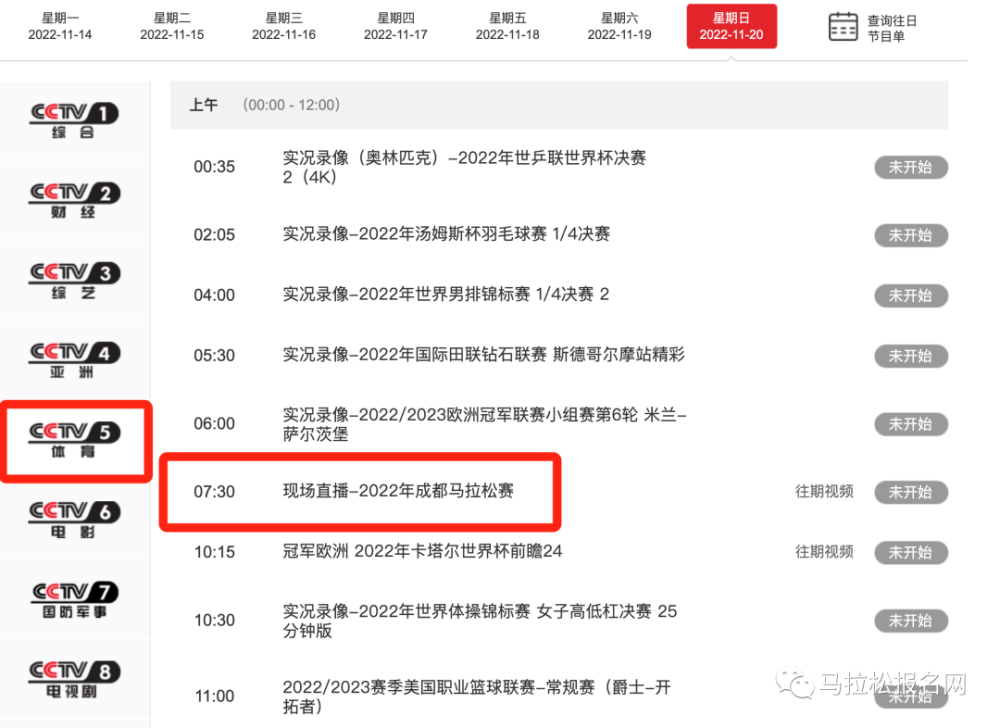Click 未开始 button for 05:30 program
The width and height of the screenshot is (1000, 728).
(x=911, y=356)
